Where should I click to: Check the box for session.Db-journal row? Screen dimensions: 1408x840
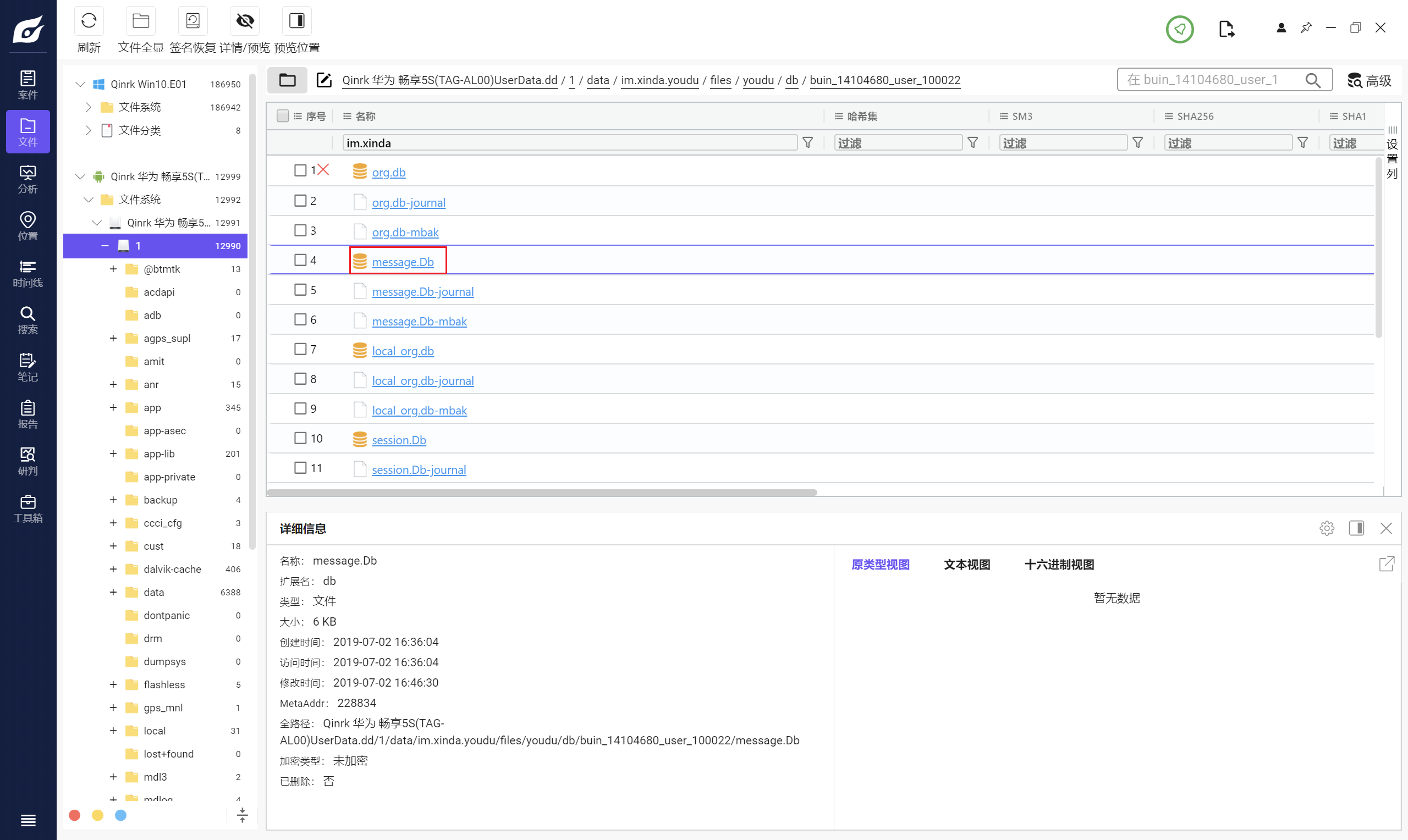coord(300,468)
